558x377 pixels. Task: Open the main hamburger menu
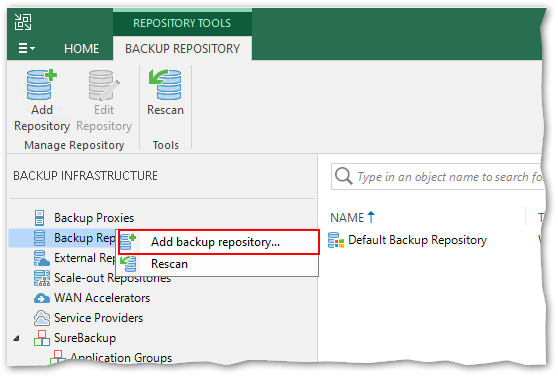(x=26, y=48)
